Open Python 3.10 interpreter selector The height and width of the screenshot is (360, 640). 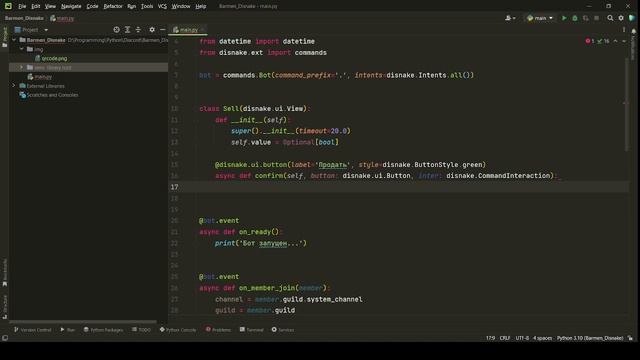(x=590, y=338)
